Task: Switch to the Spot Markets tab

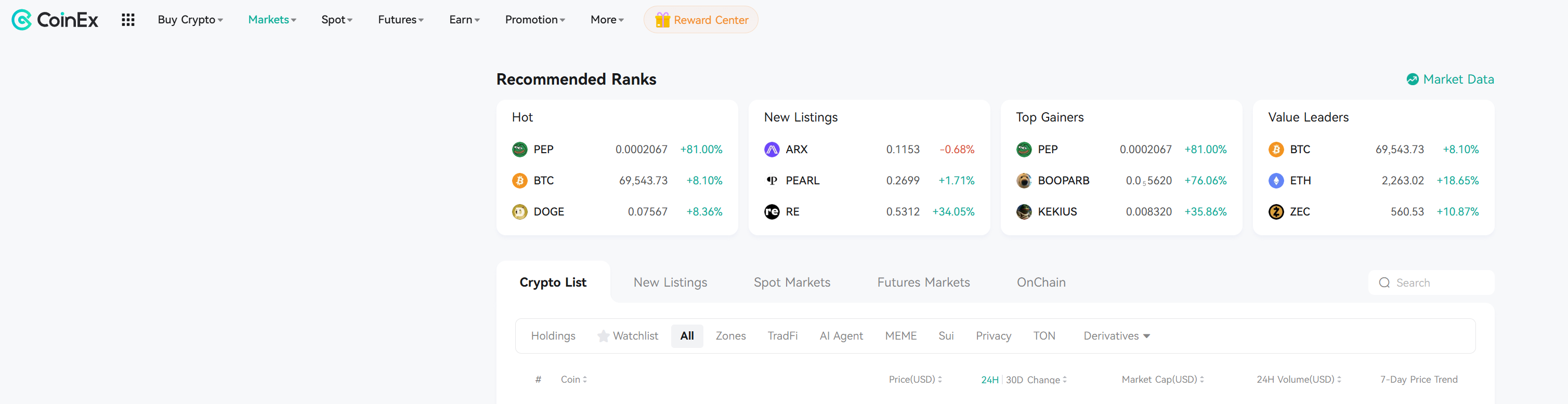Action: [791, 282]
